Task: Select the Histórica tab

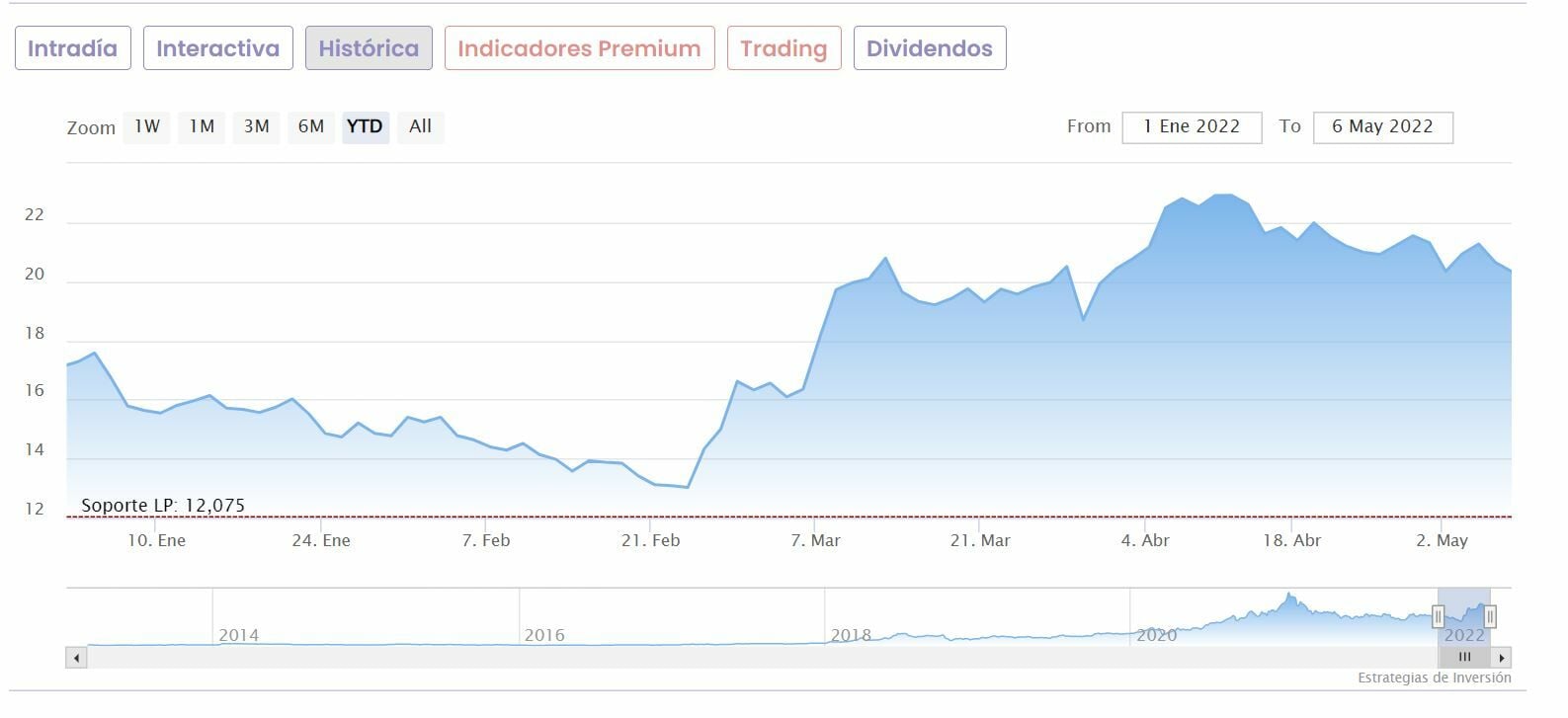Action: (369, 48)
